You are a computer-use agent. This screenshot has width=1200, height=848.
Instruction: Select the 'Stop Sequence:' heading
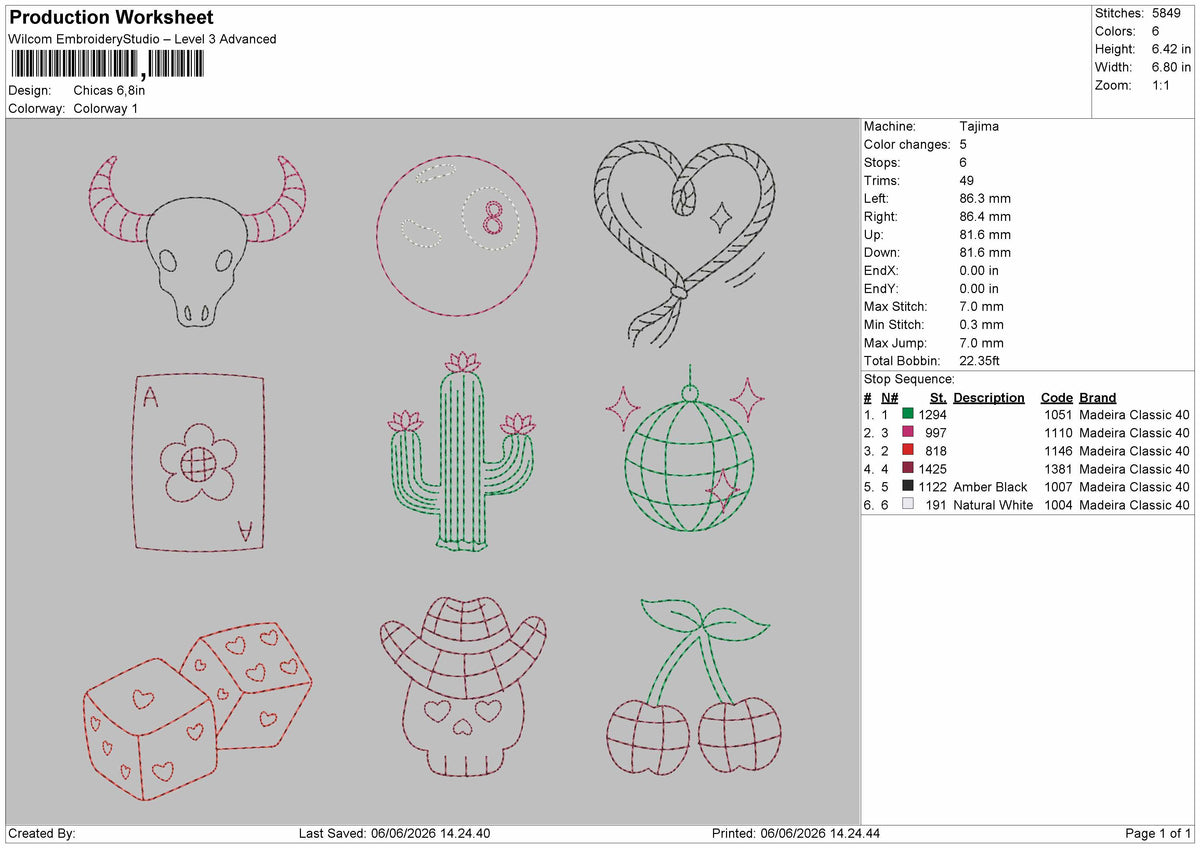point(909,379)
